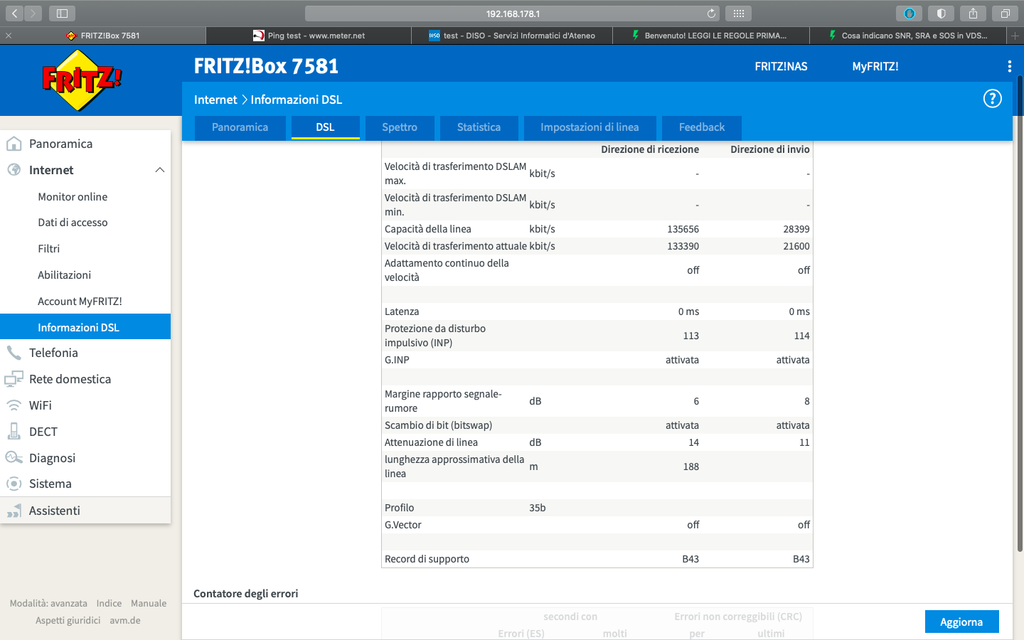Click the shield privacy extension icon
This screenshot has width=1024, height=640.
click(x=941, y=13)
